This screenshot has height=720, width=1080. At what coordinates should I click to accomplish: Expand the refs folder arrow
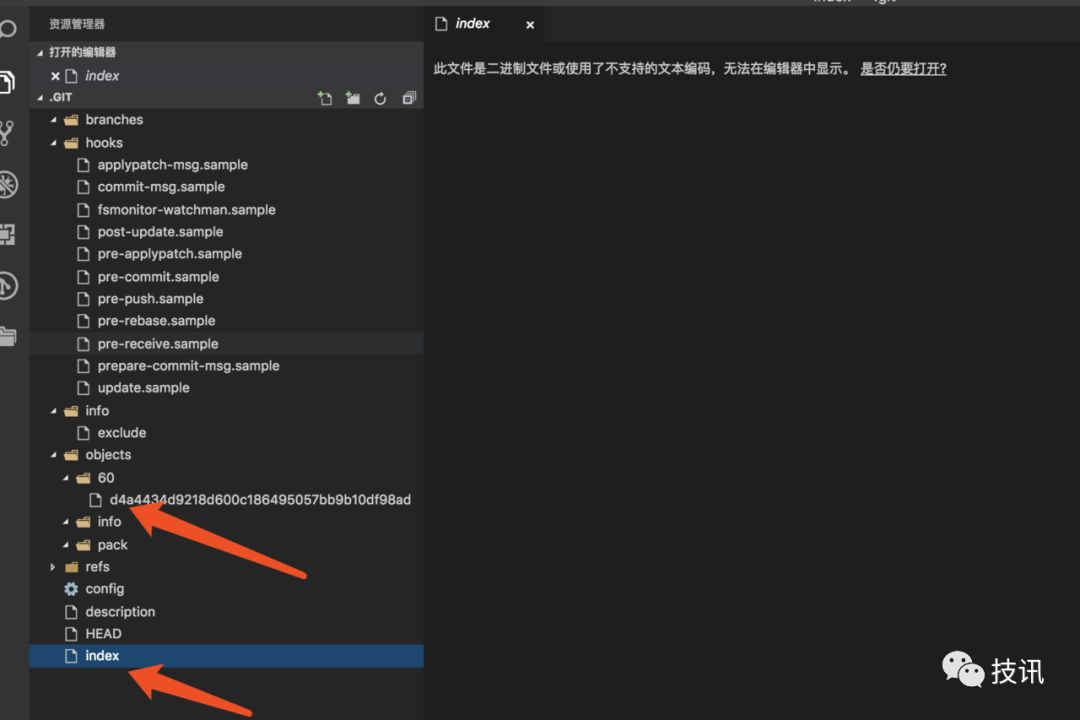point(53,567)
